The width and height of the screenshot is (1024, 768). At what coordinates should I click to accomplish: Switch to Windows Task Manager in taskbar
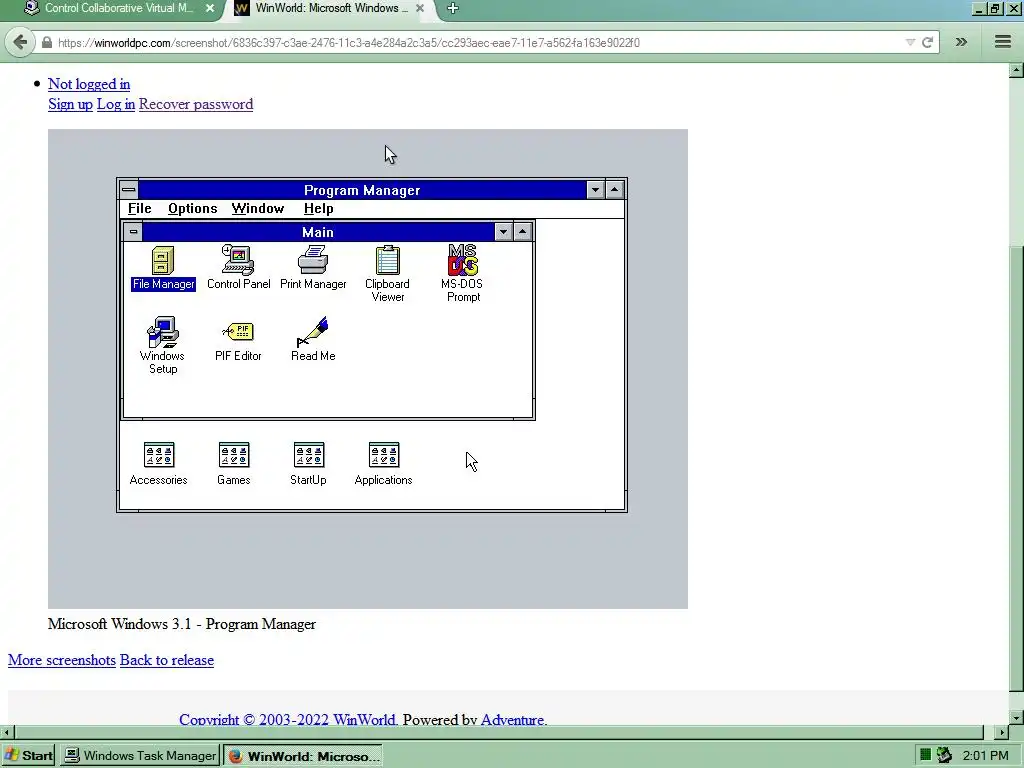coord(140,756)
